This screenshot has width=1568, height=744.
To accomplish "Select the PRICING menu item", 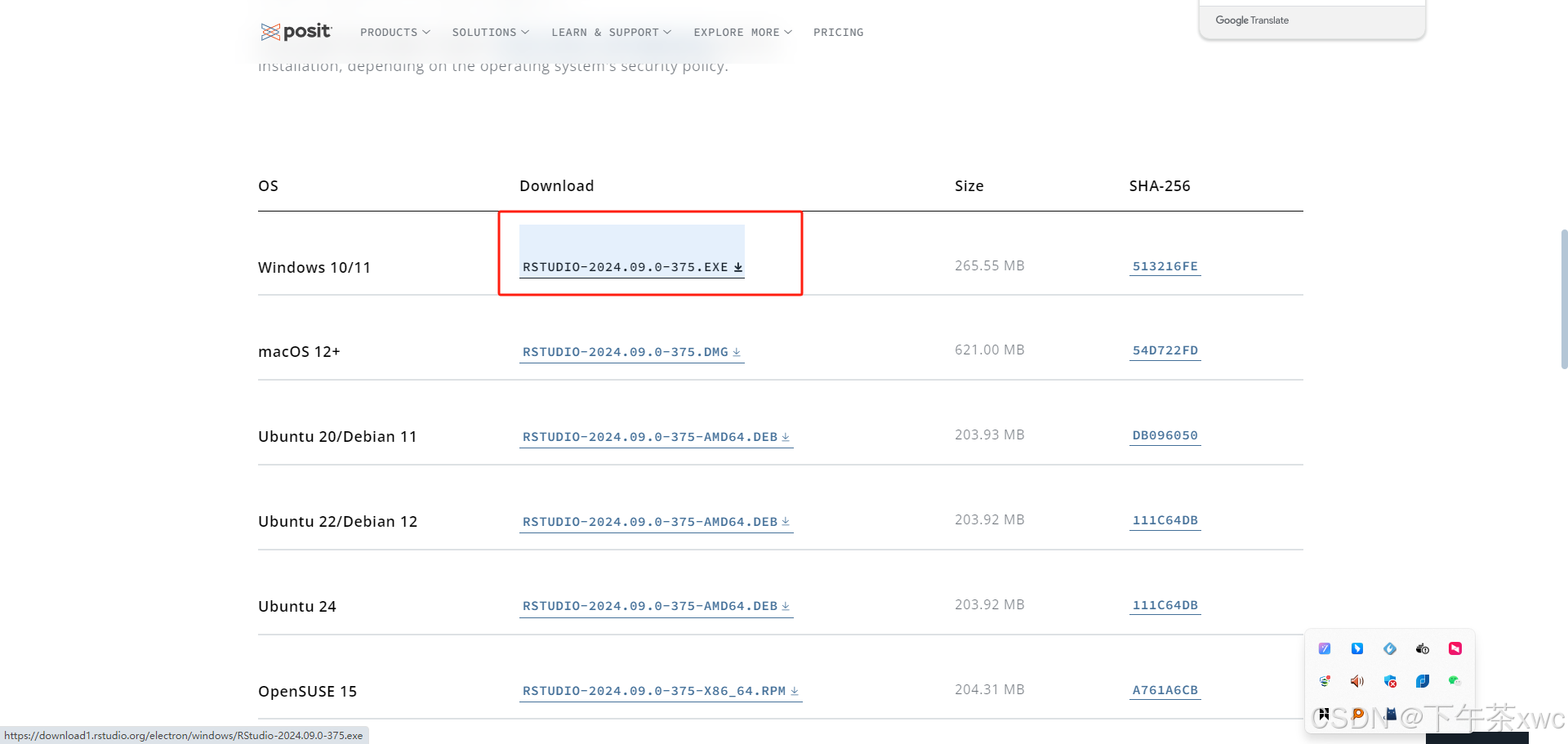I will (x=838, y=32).
